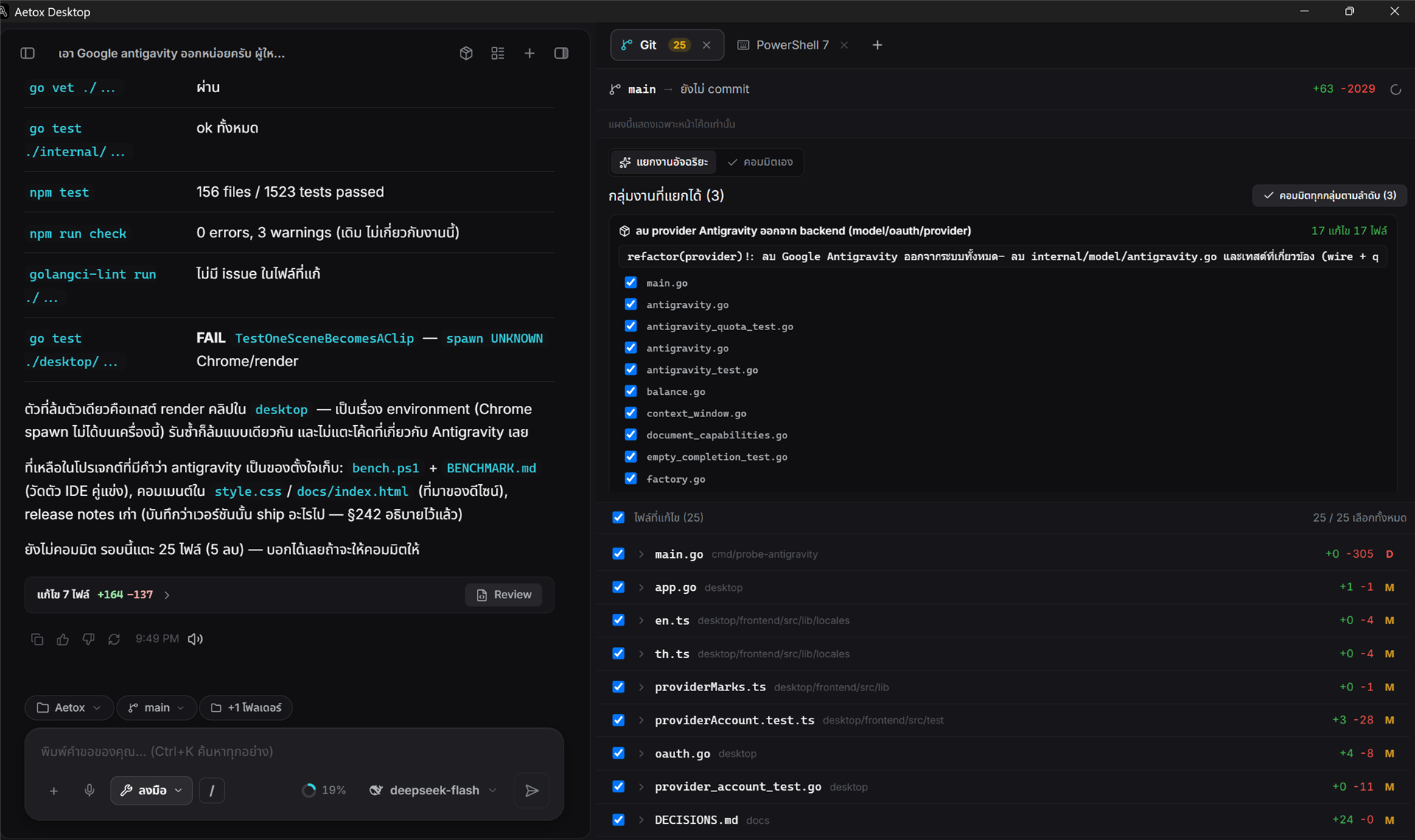Expand the providerMarks.ts diff
1415x840 pixels.
tap(641, 687)
